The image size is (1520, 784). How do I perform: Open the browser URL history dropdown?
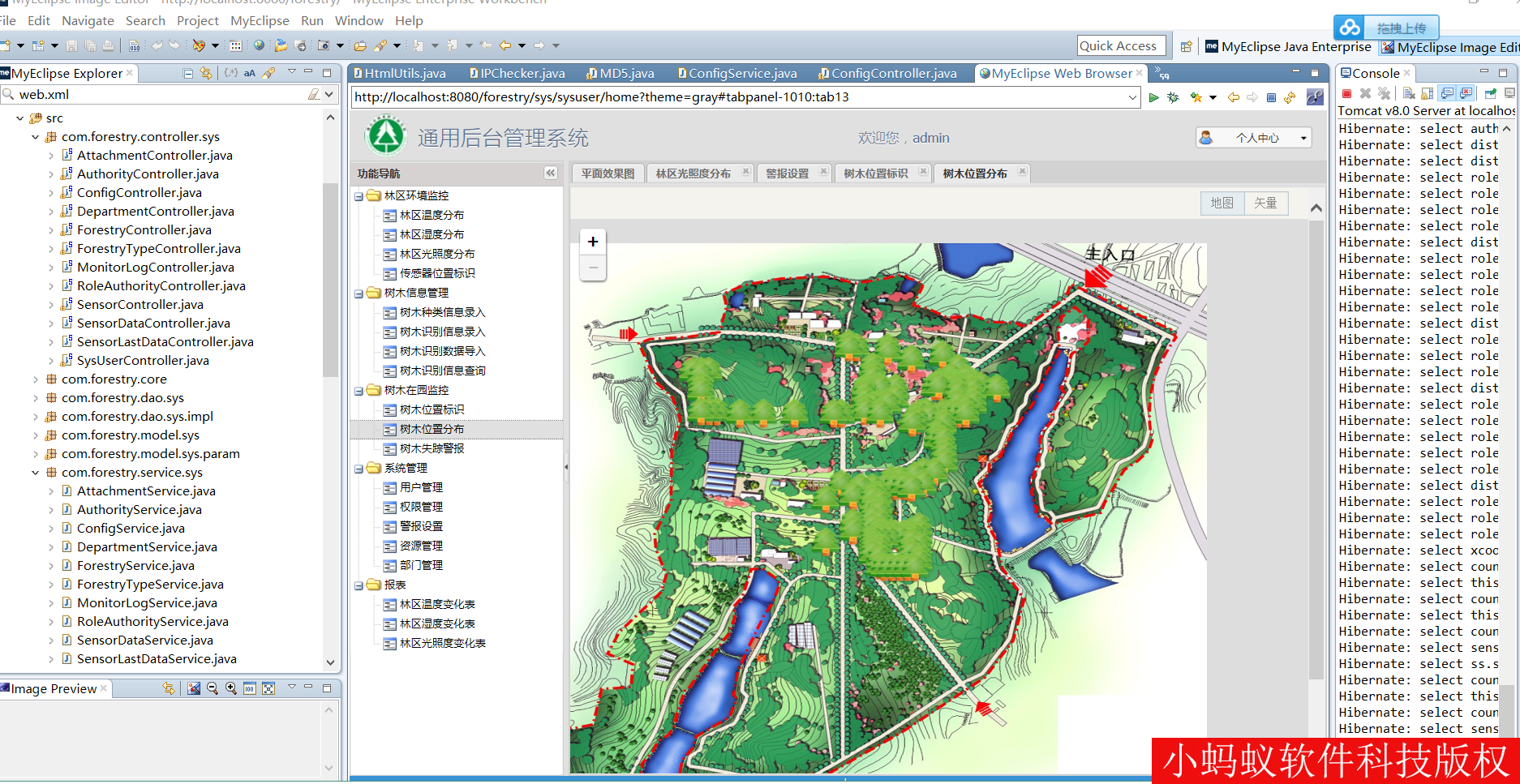(x=1132, y=97)
